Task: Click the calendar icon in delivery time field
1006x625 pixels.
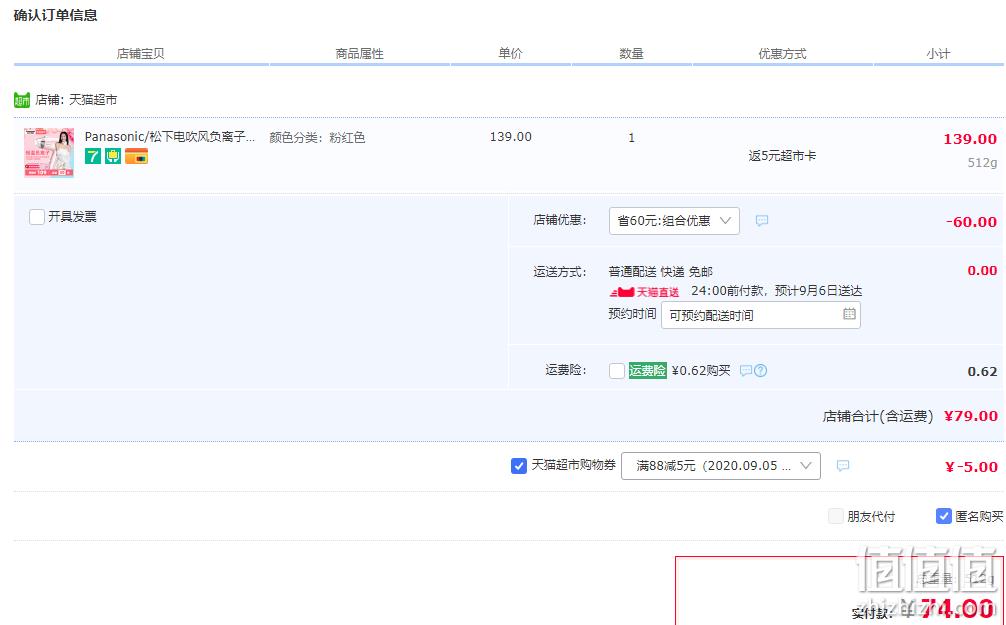Action: tap(849, 314)
